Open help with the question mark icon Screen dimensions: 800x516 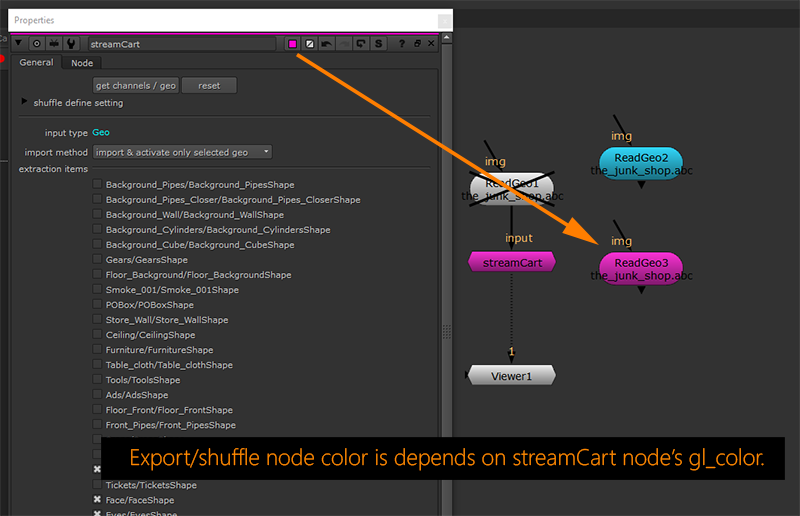402,44
